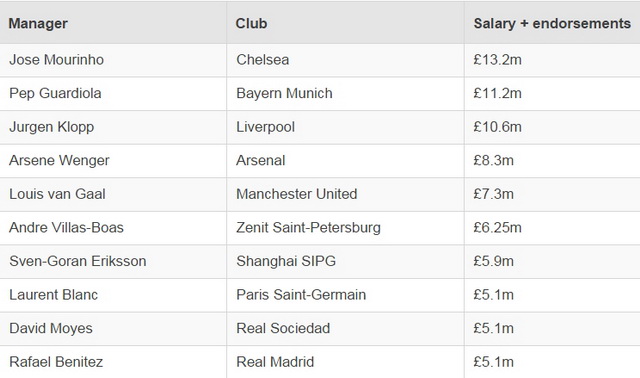Click the £13.2m salary value
The height and width of the screenshot is (378, 640).
point(497,60)
